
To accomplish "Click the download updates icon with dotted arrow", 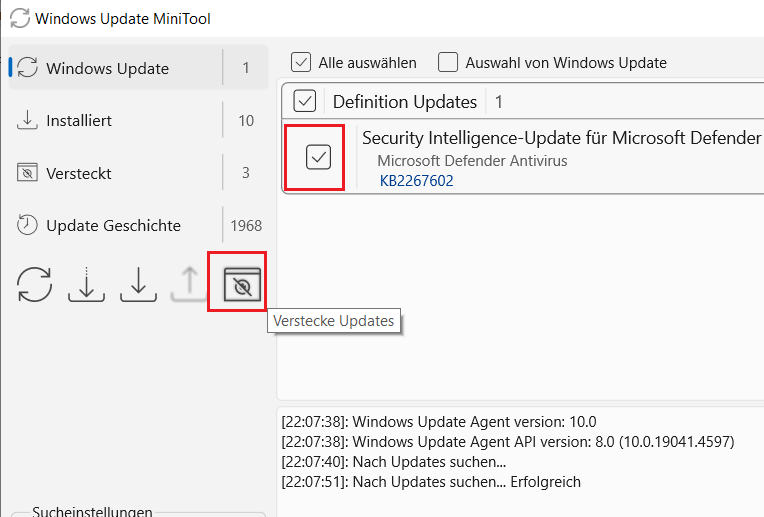I will point(86,285).
